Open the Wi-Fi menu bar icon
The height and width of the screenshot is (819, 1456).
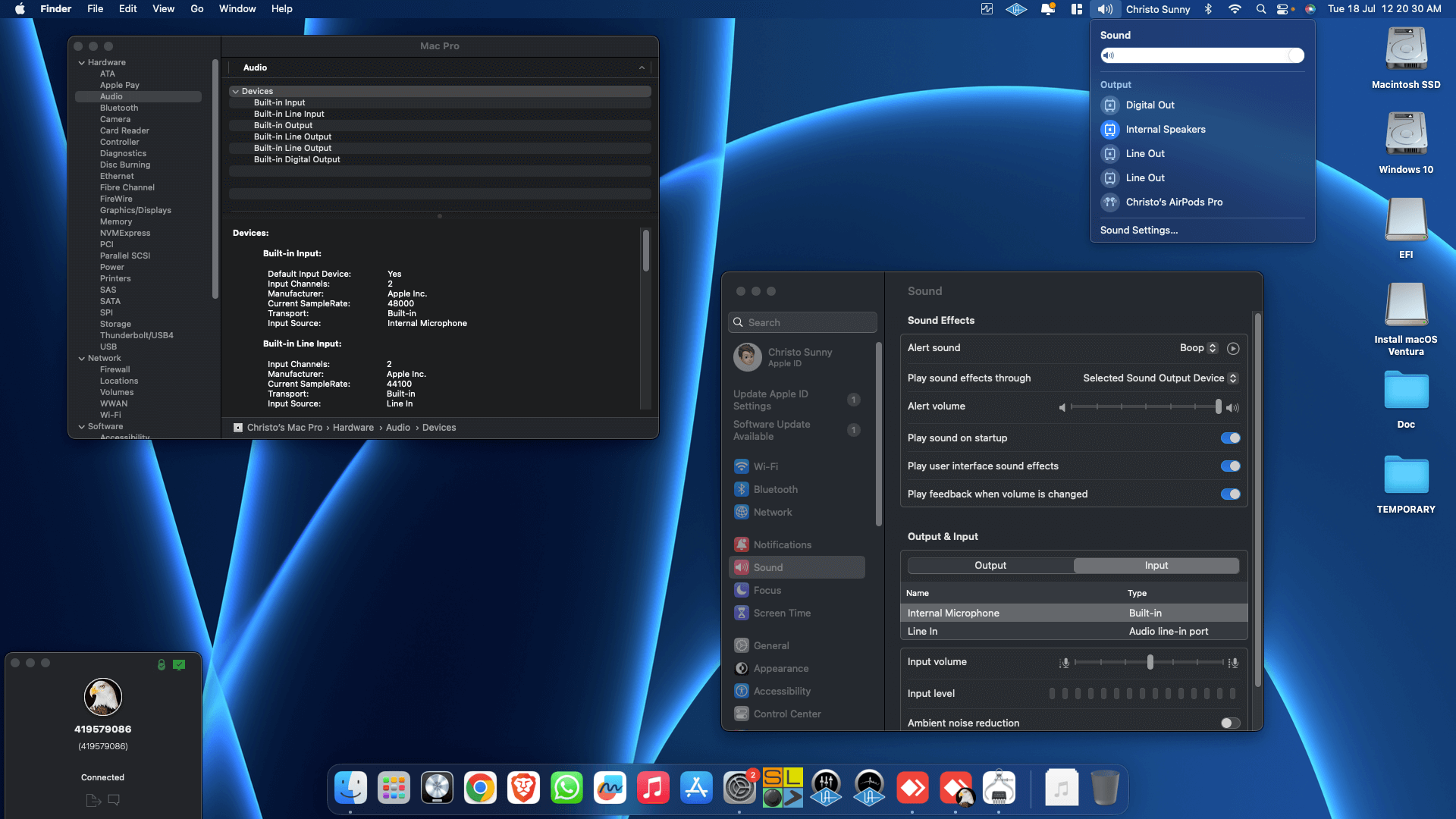tap(1235, 9)
